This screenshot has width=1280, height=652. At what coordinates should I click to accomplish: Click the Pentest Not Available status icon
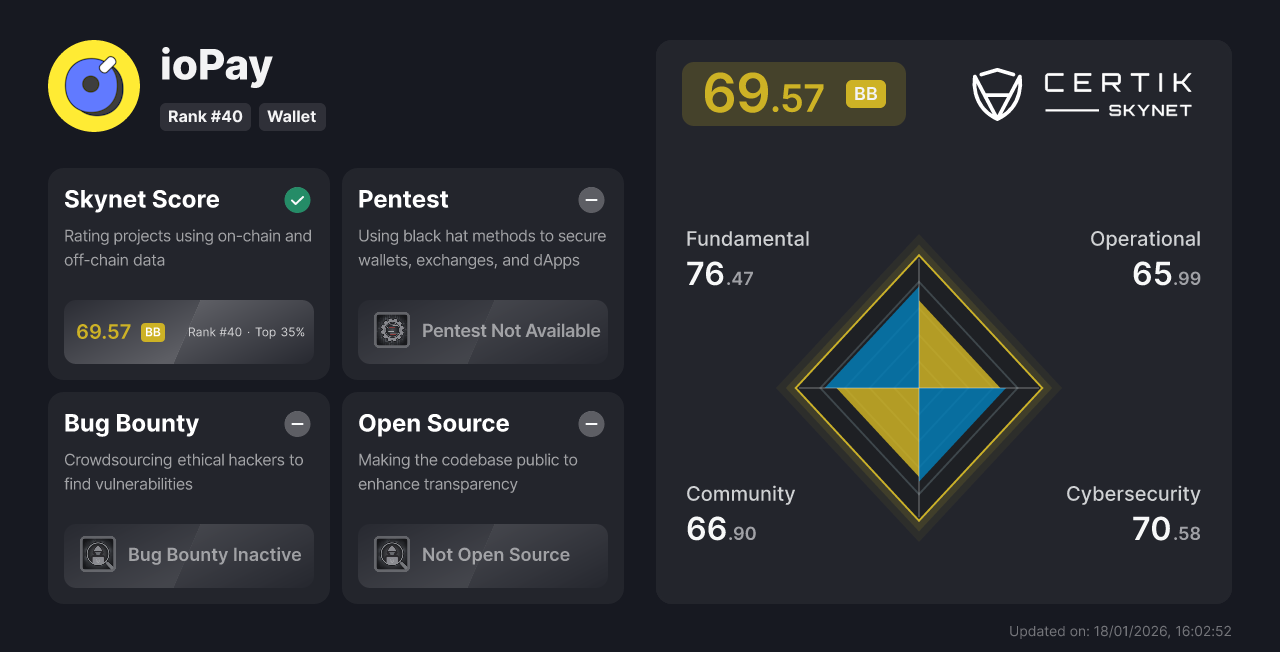coord(391,330)
